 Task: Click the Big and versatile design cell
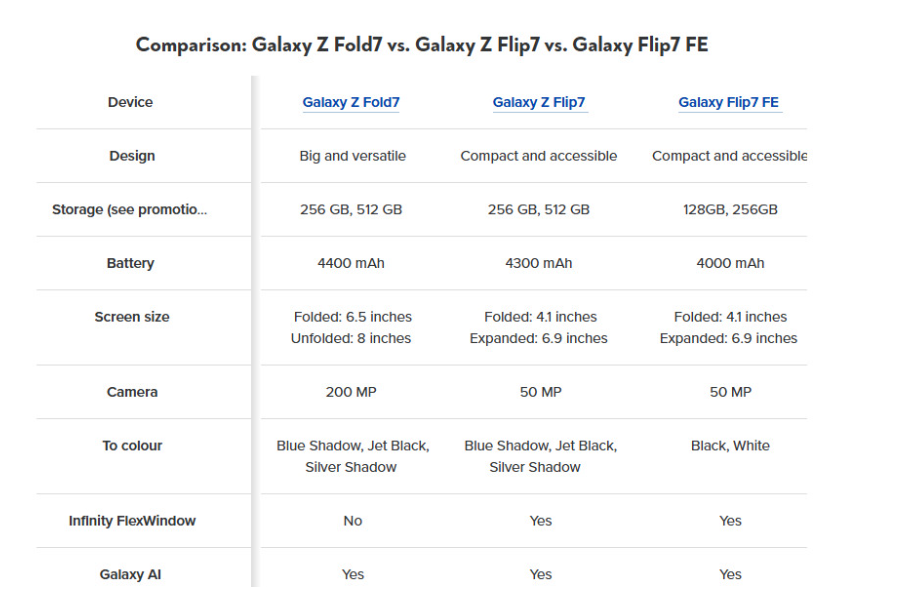pos(352,156)
